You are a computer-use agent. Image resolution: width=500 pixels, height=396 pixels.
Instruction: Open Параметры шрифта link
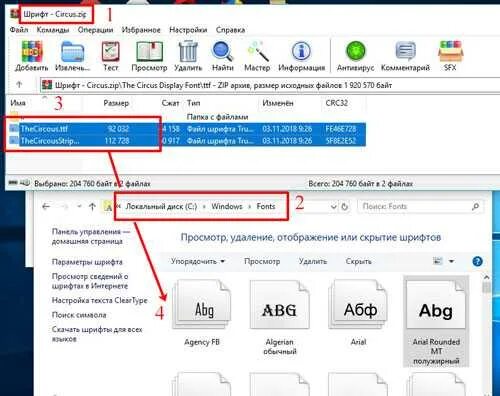(x=87, y=262)
